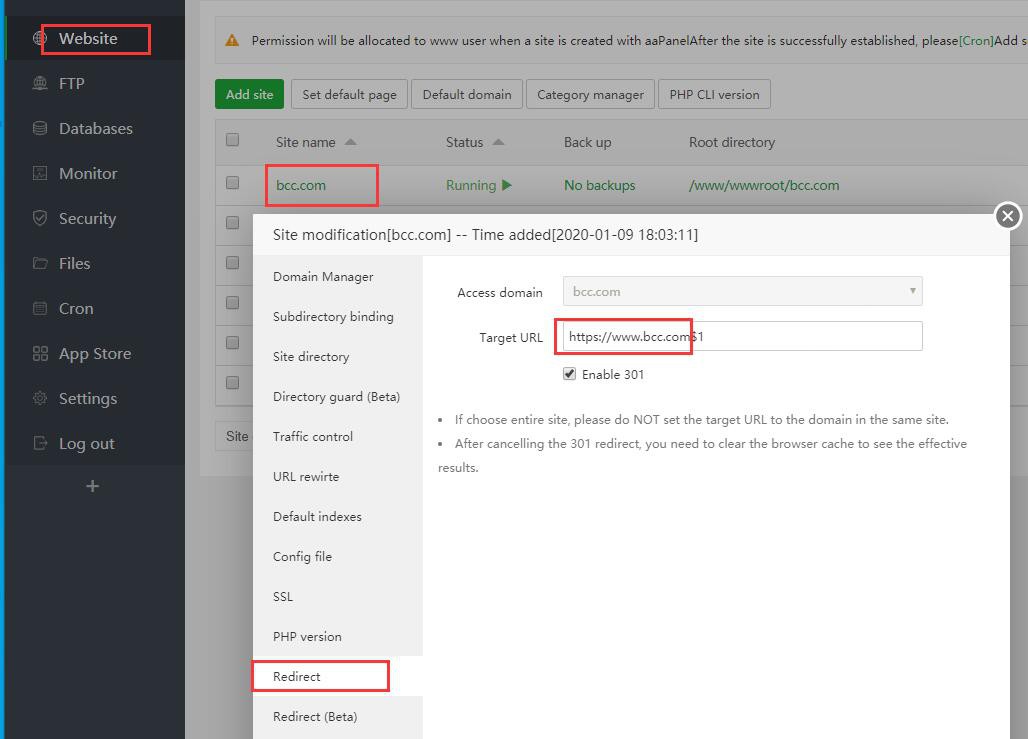Switch to the SSL tab
Screen dimensions: 1028x739
click(283, 596)
